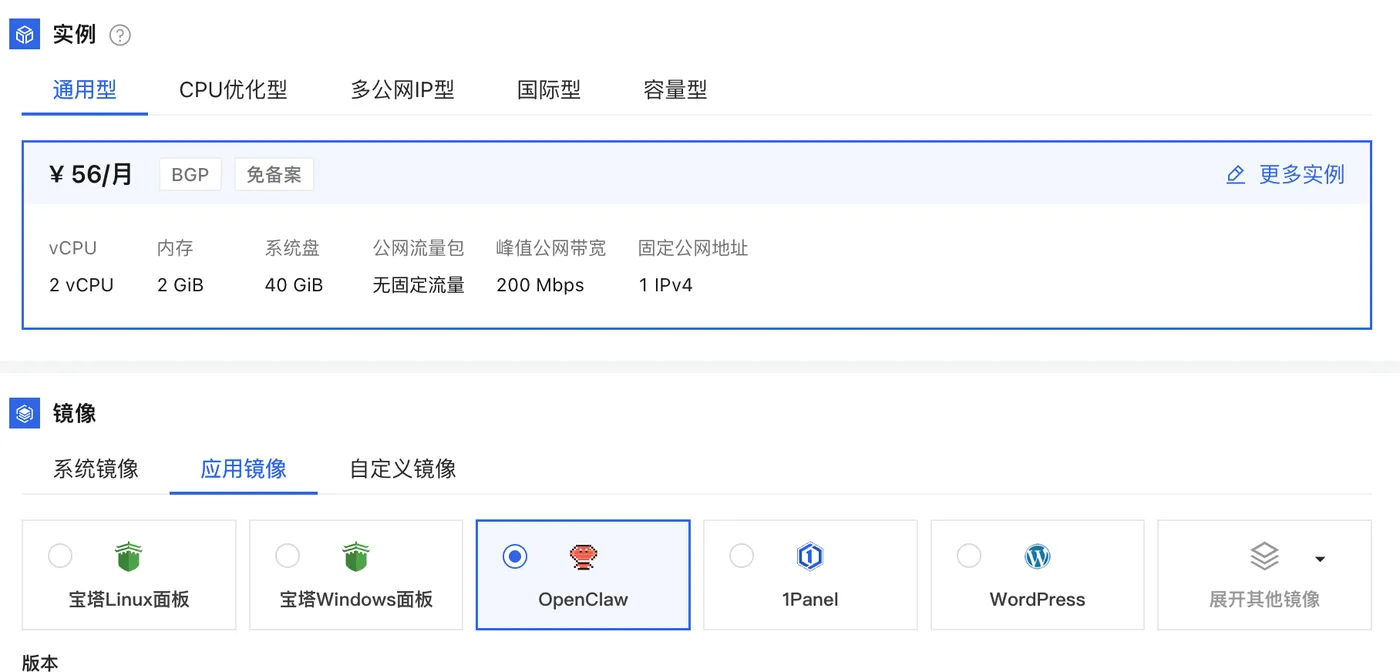Click the 2 GiB memory value
Screen dimensions: 1400x672
click(181, 286)
